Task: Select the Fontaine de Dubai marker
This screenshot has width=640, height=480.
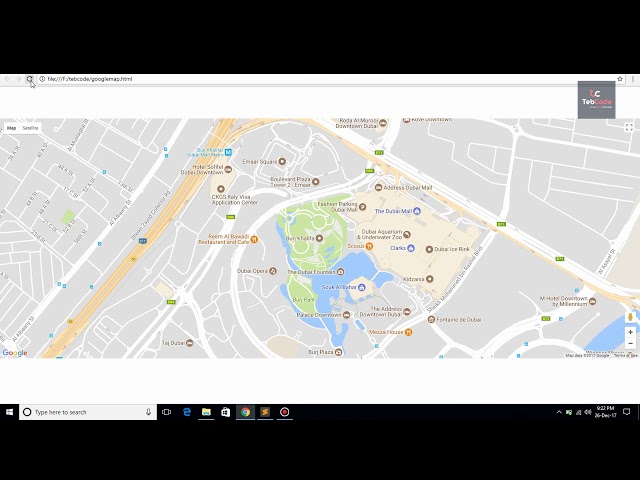Action: [x=431, y=320]
